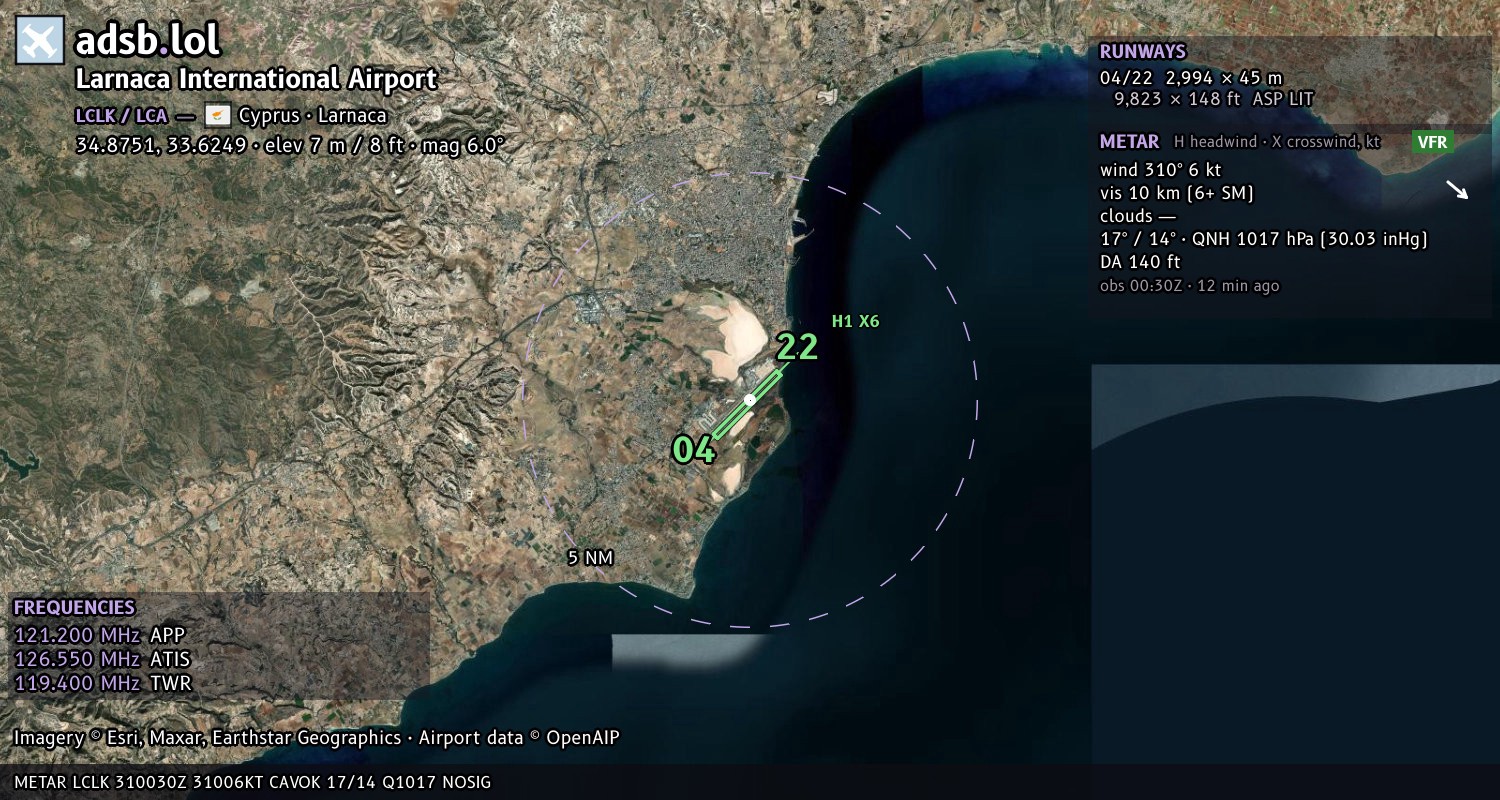Click the 9,823 × 148 ft ASP LIT text
This screenshot has width=1500, height=800.
[x=1214, y=99]
